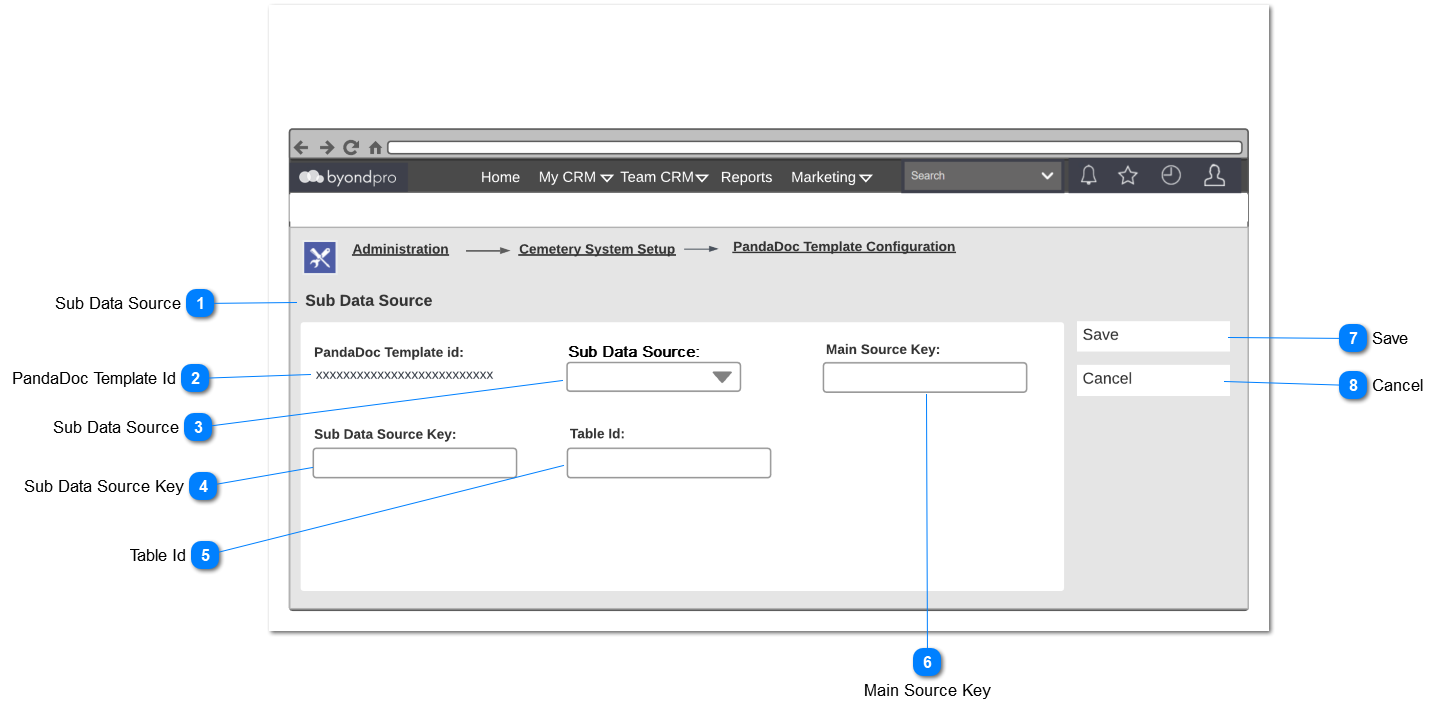Open notifications bell icon

coord(1089,176)
